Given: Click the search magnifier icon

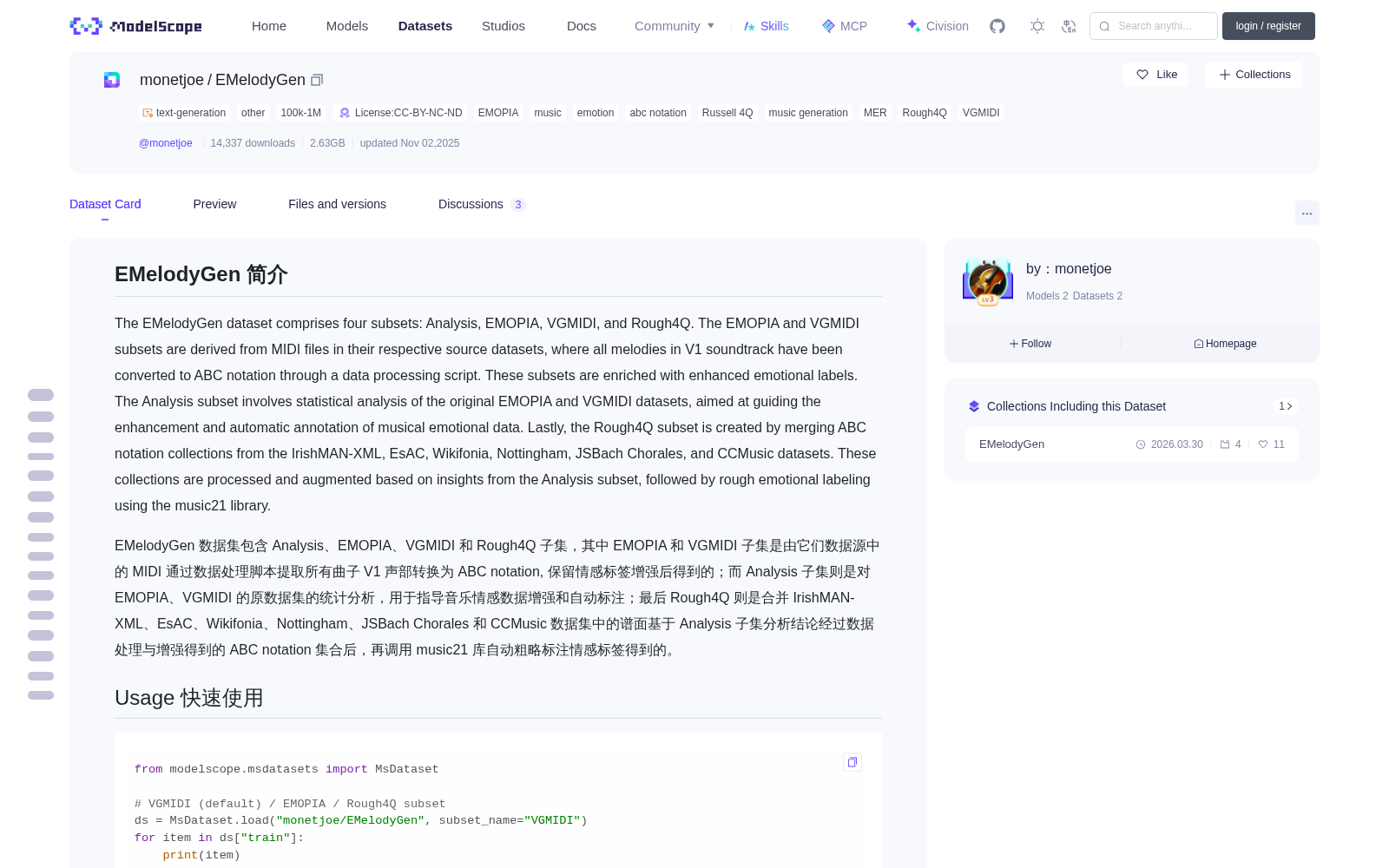Looking at the screenshot, I should [x=1105, y=26].
